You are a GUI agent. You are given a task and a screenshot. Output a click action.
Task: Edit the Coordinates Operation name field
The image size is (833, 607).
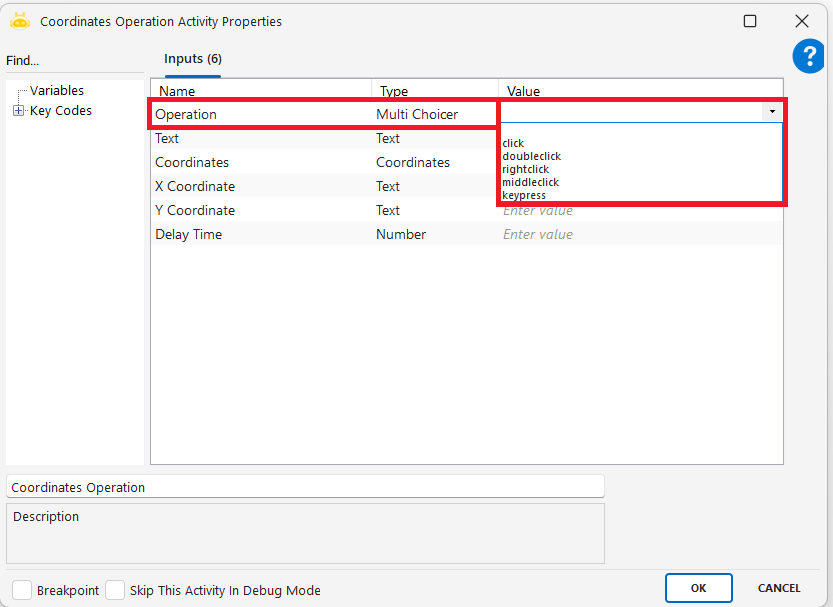coord(305,487)
